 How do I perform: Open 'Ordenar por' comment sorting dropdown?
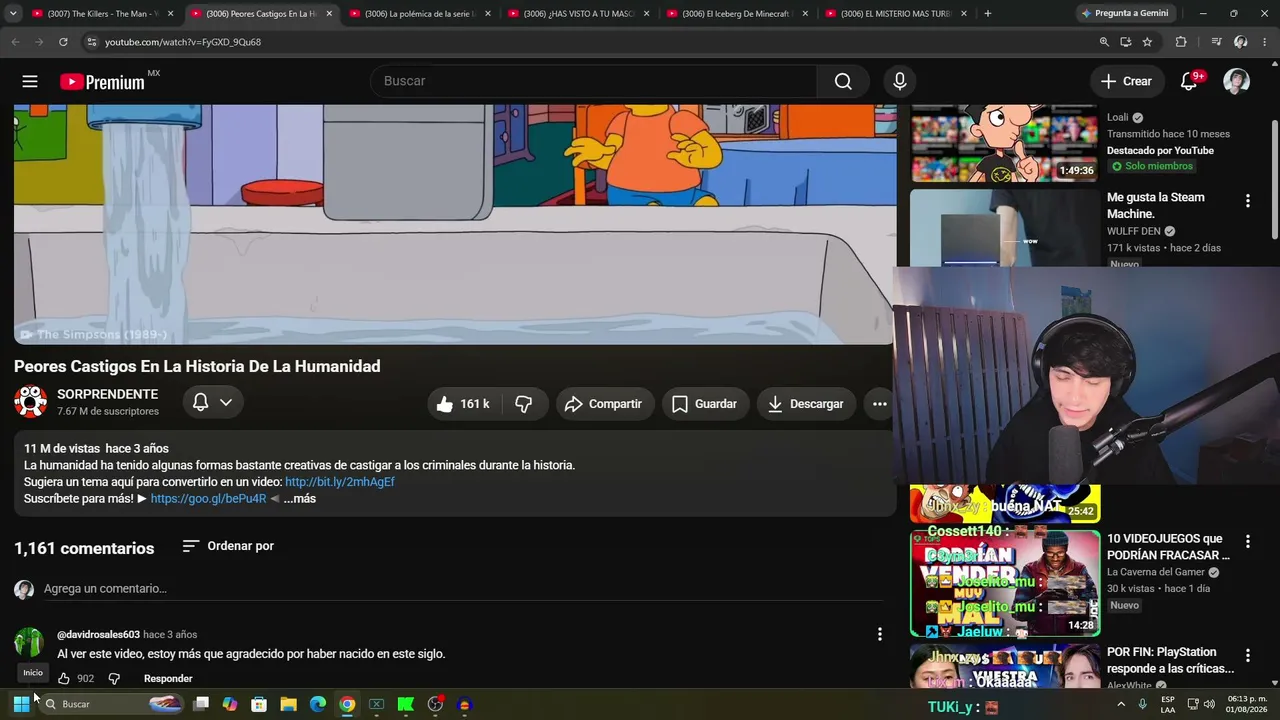tap(228, 546)
